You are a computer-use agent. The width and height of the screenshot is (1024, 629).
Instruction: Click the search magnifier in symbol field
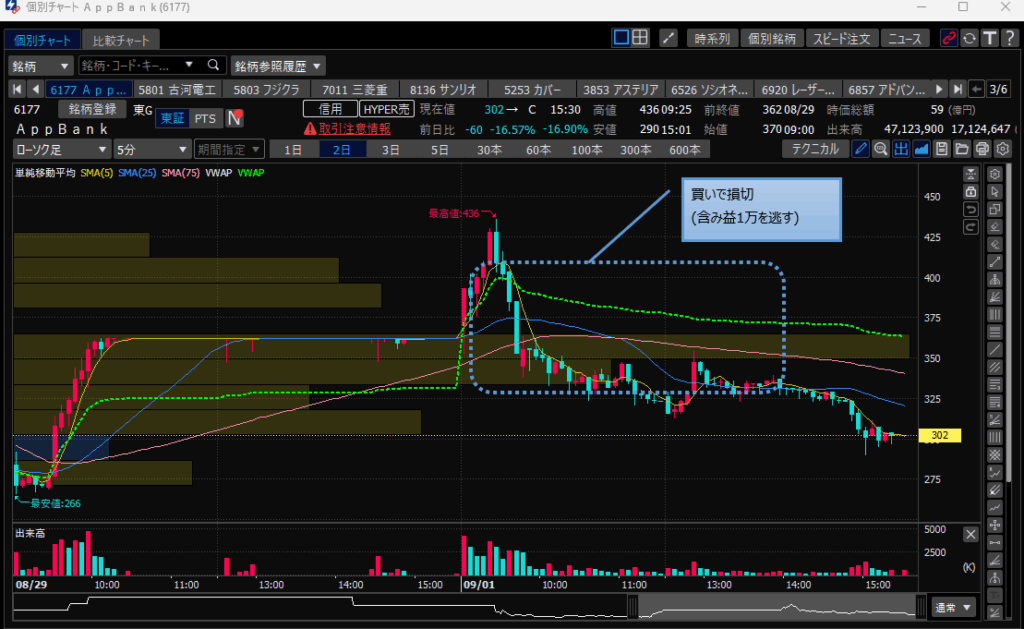pyautogui.click(x=213, y=66)
